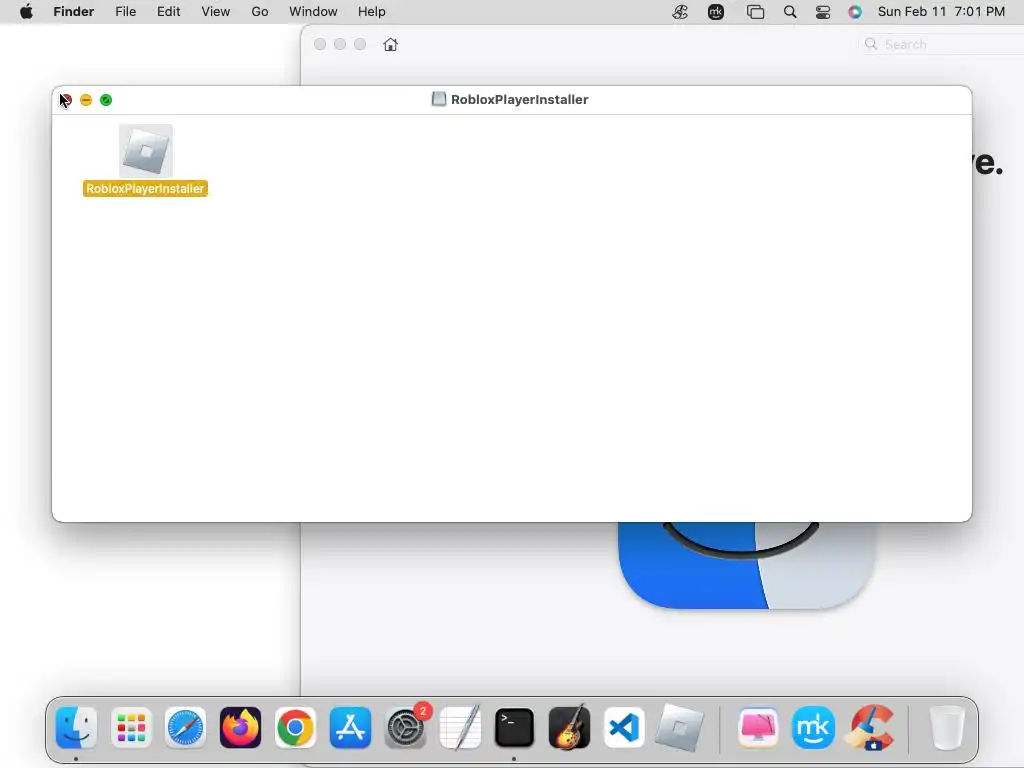Screen dimensions: 1024x768
Task: Launch CCleaner from the Dock
Action: pos(869,728)
